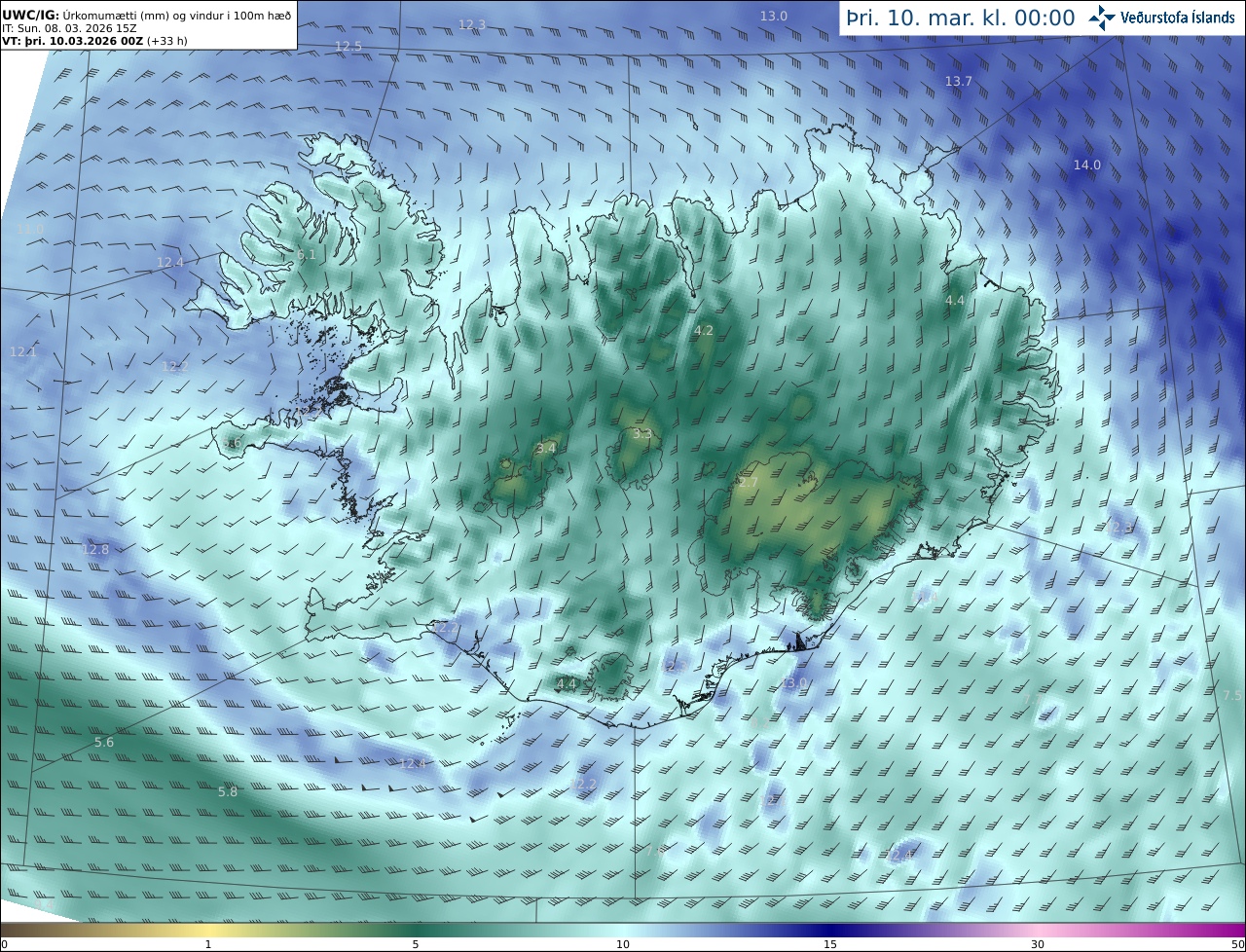Click the 50 tick label on the color scale
This screenshot has height=952, width=1246.
click(x=1238, y=944)
